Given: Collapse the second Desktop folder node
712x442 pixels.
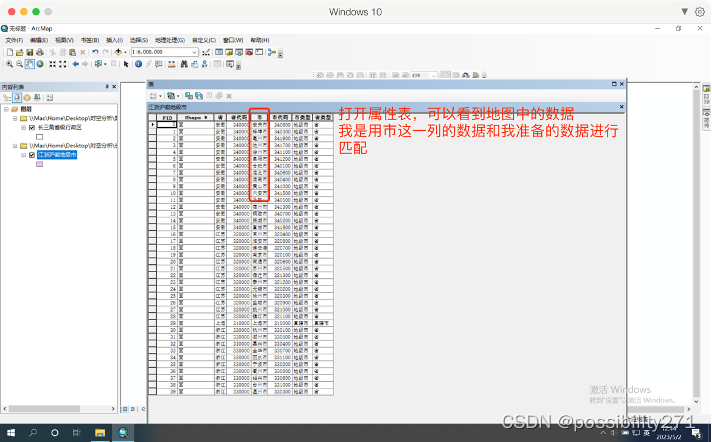Looking at the screenshot, I should click(x=15, y=146).
